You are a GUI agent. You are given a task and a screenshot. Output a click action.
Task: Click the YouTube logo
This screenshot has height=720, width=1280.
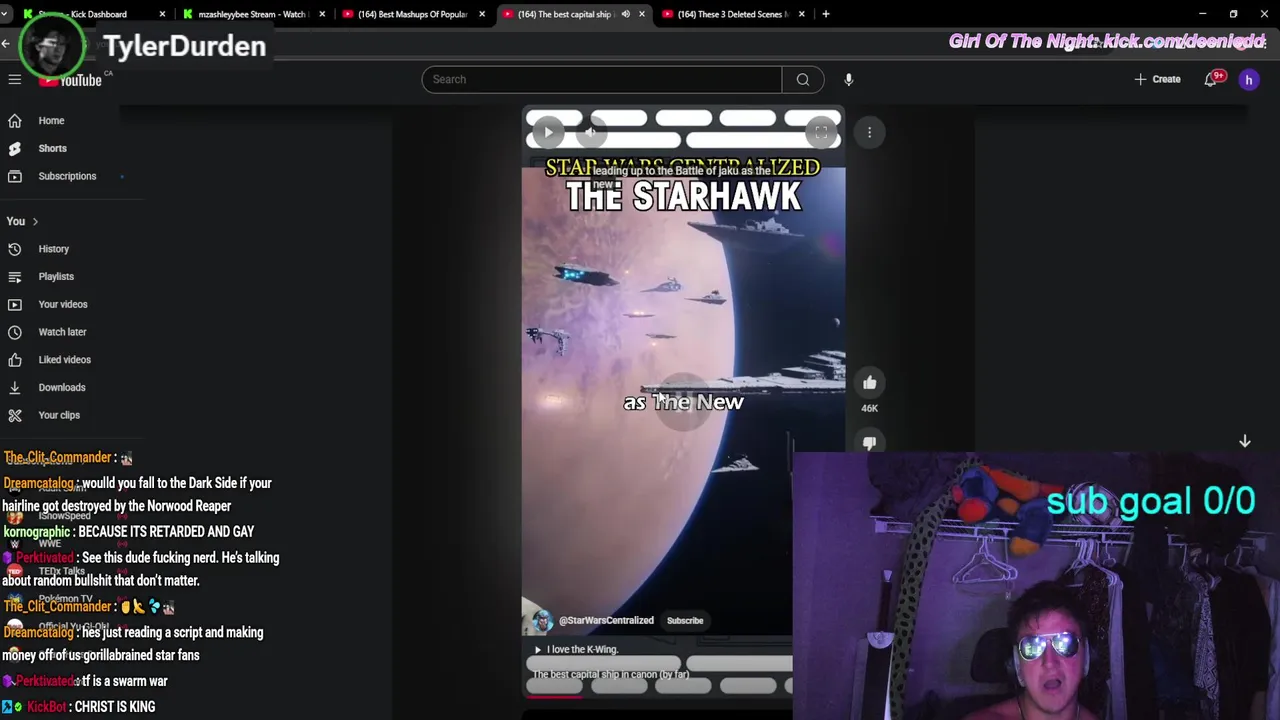tap(72, 80)
